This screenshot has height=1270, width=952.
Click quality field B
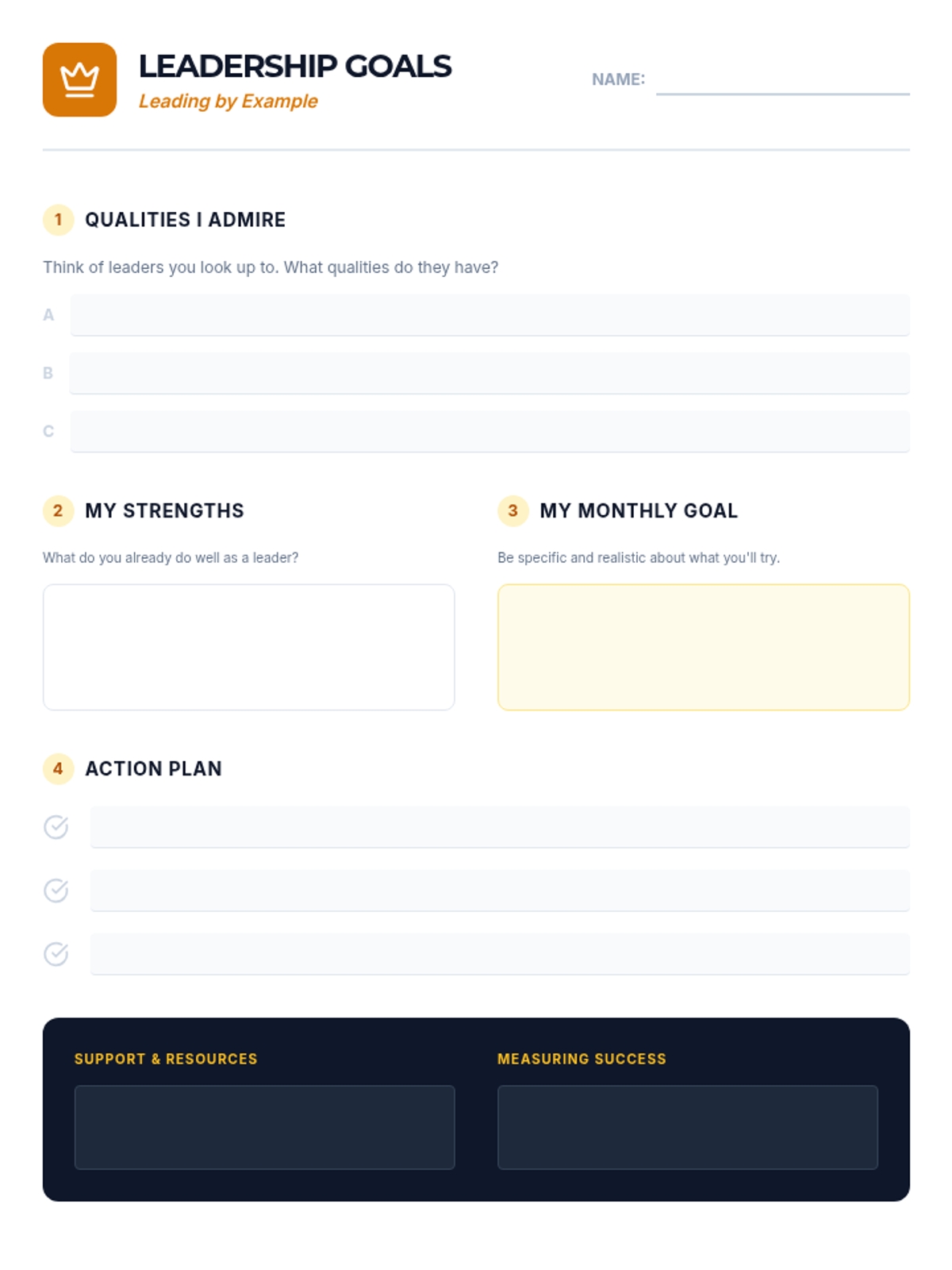[489, 373]
